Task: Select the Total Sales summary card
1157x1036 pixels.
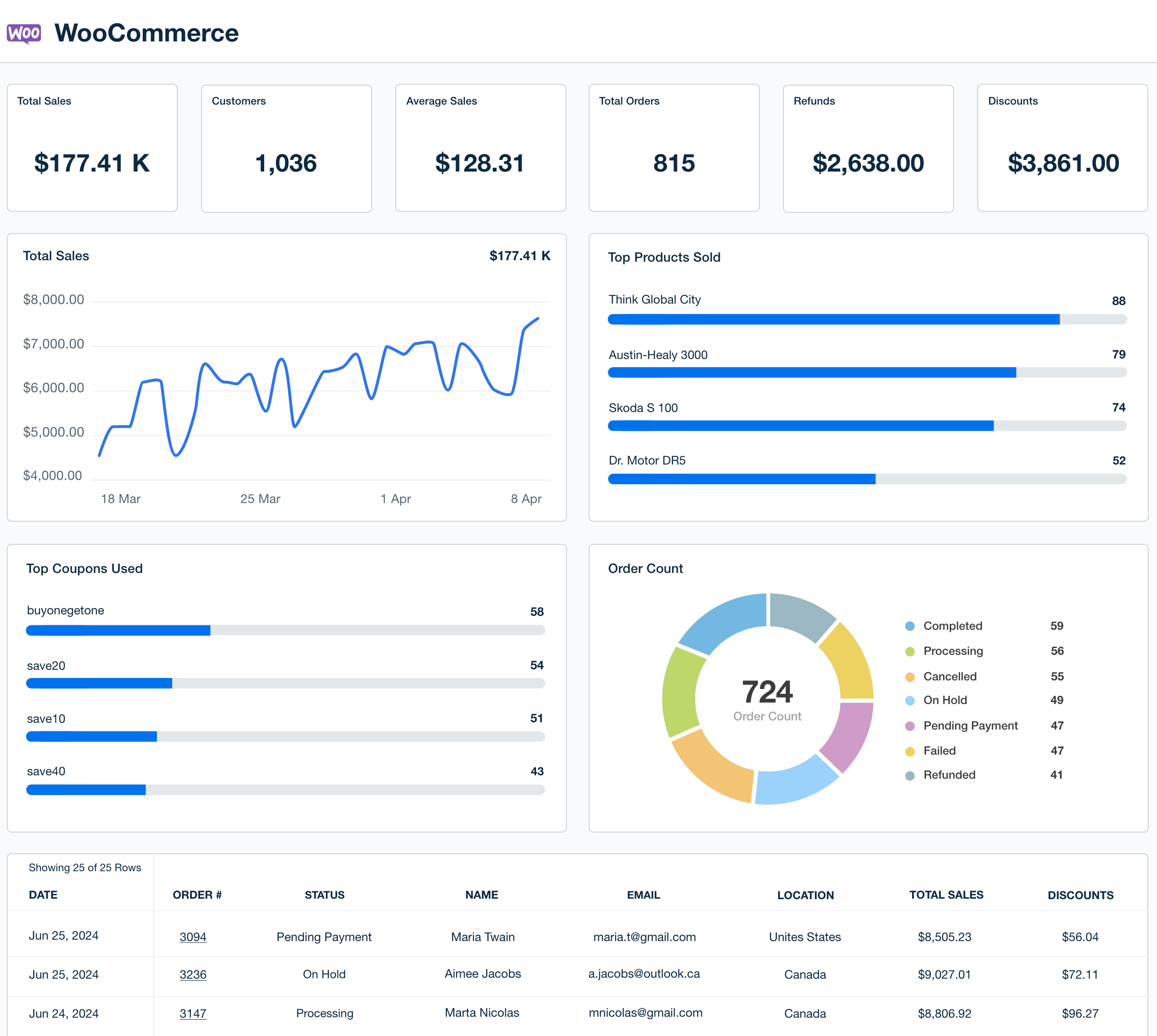Action: (x=92, y=148)
